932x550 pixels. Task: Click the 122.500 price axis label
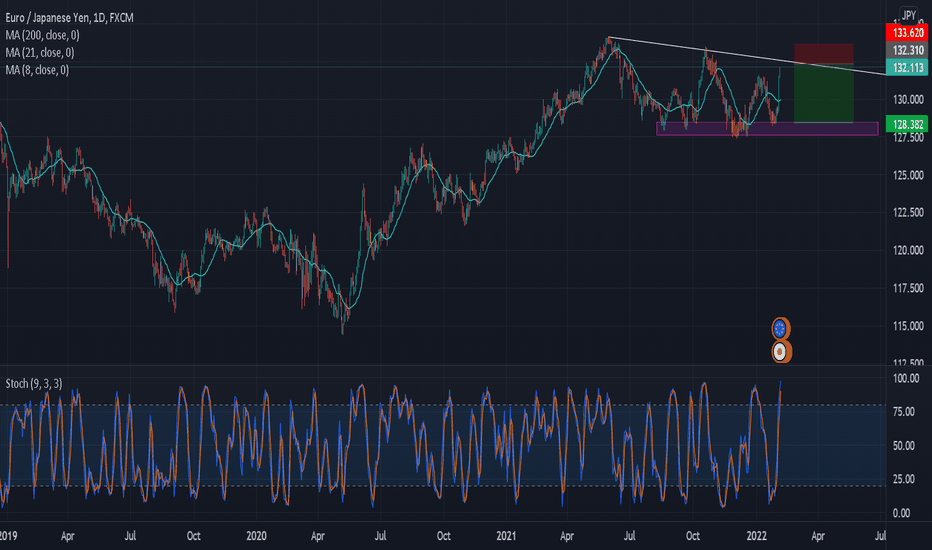point(908,212)
